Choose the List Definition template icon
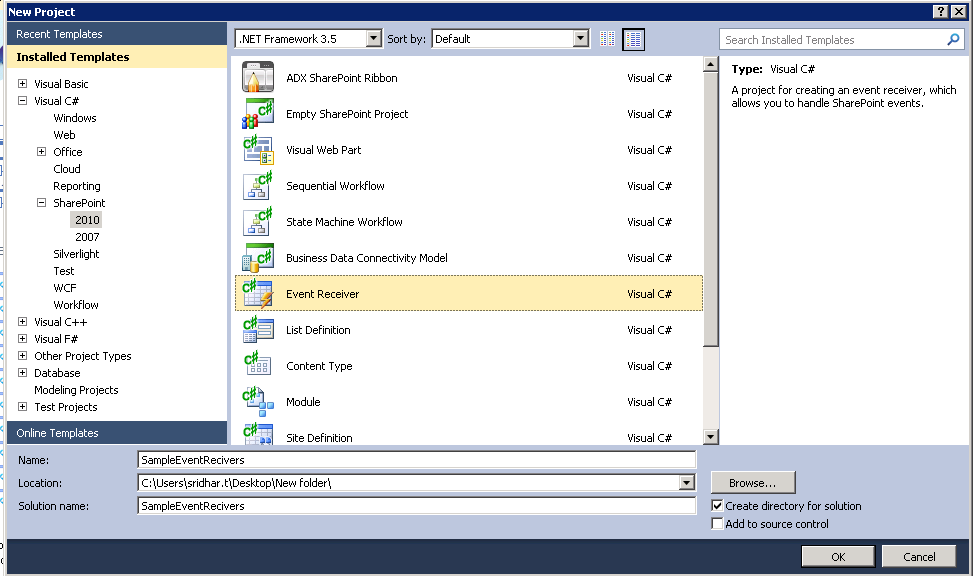Image resolution: width=973 pixels, height=576 pixels. (x=256, y=329)
